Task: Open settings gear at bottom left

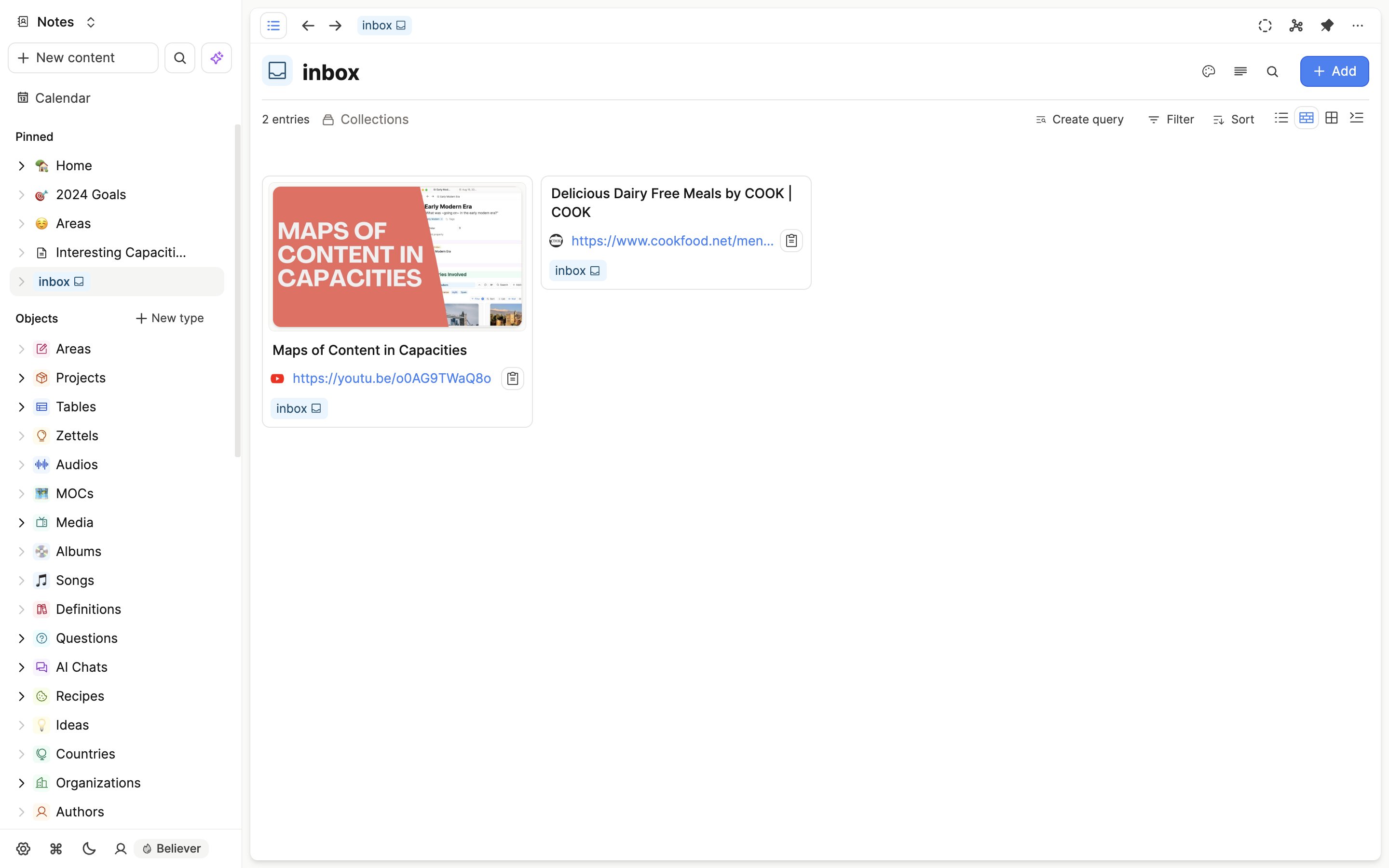Action: pyautogui.click(x=23, y=849)
